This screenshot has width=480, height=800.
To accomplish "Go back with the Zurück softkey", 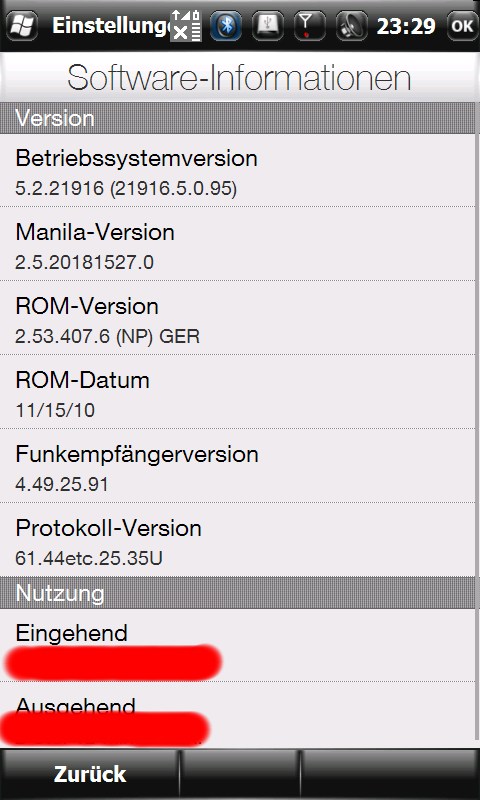I will 90,774.
